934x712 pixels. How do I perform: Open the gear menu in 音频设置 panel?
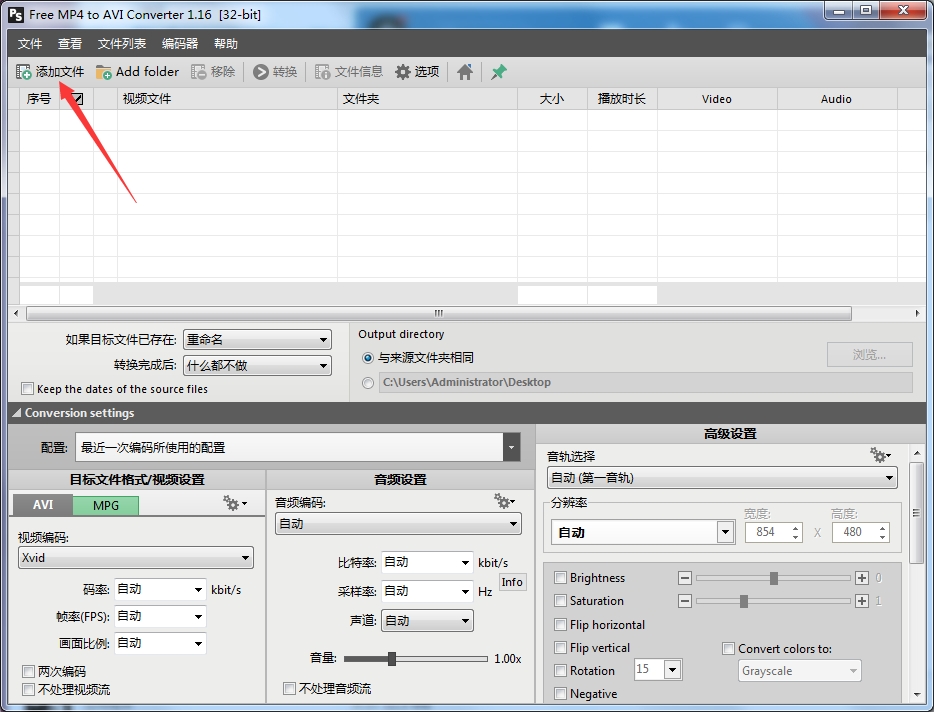505,501
